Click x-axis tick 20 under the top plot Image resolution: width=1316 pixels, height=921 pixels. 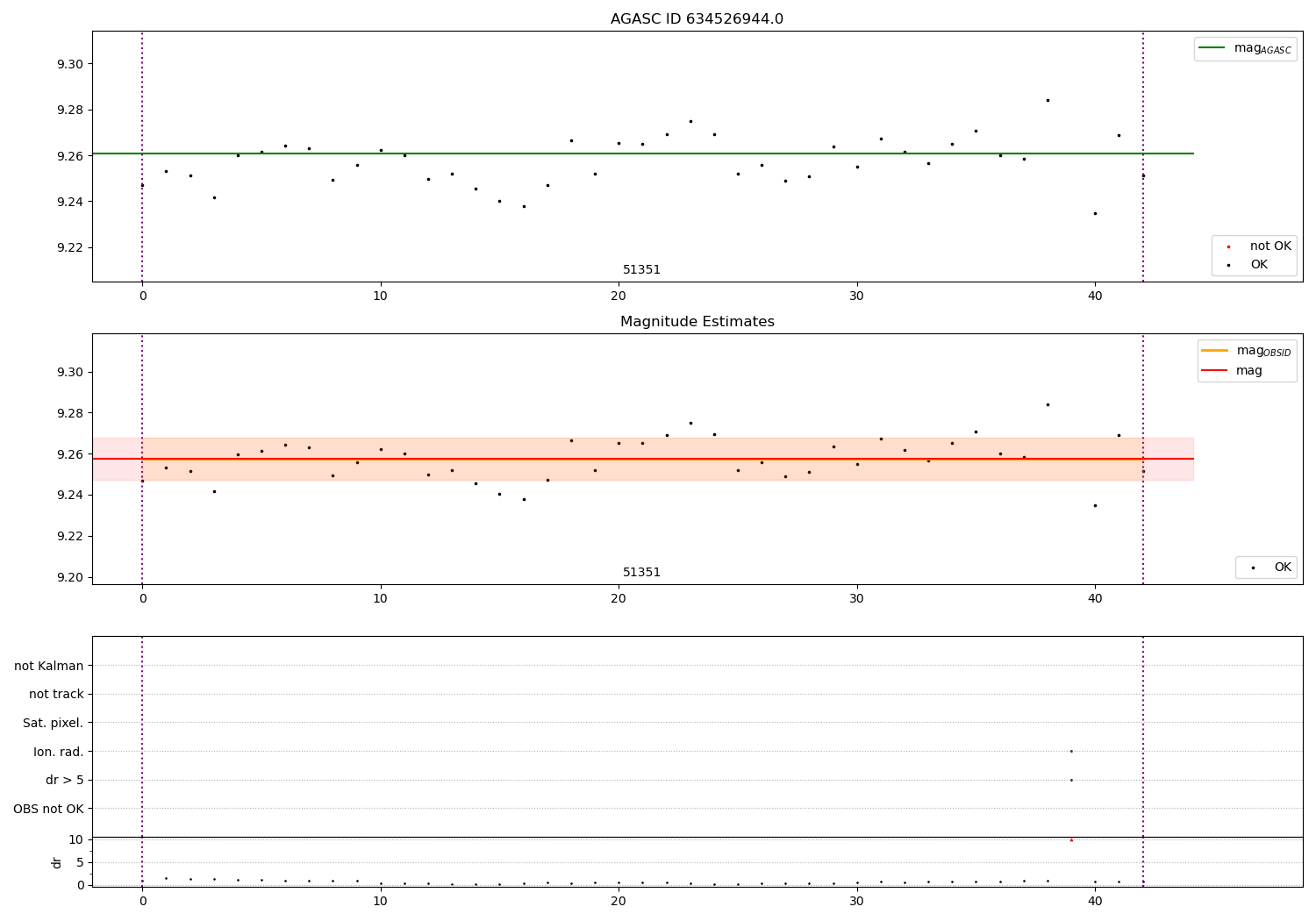pos(619,296)
